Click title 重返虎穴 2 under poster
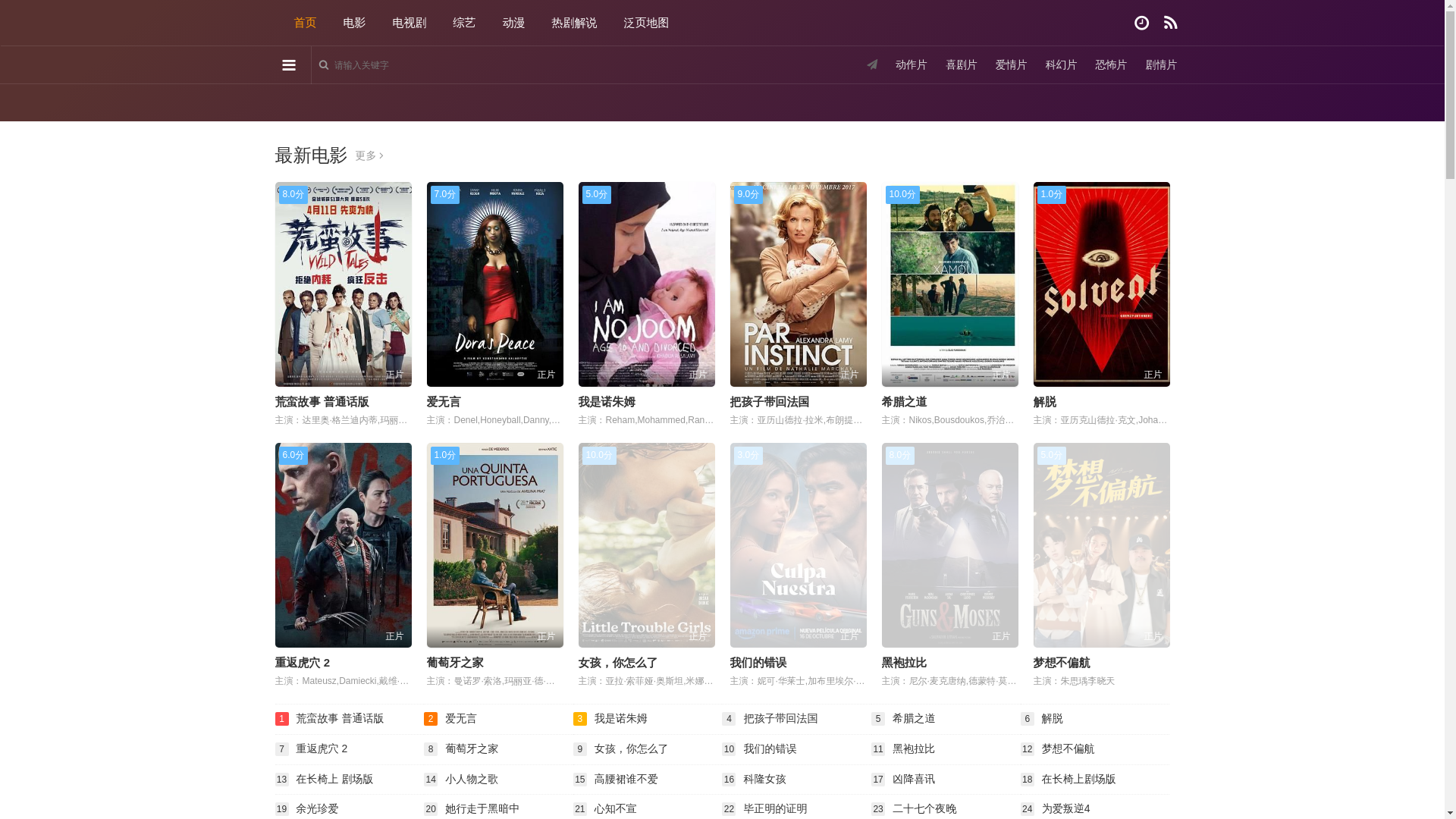 coord(303,663)
